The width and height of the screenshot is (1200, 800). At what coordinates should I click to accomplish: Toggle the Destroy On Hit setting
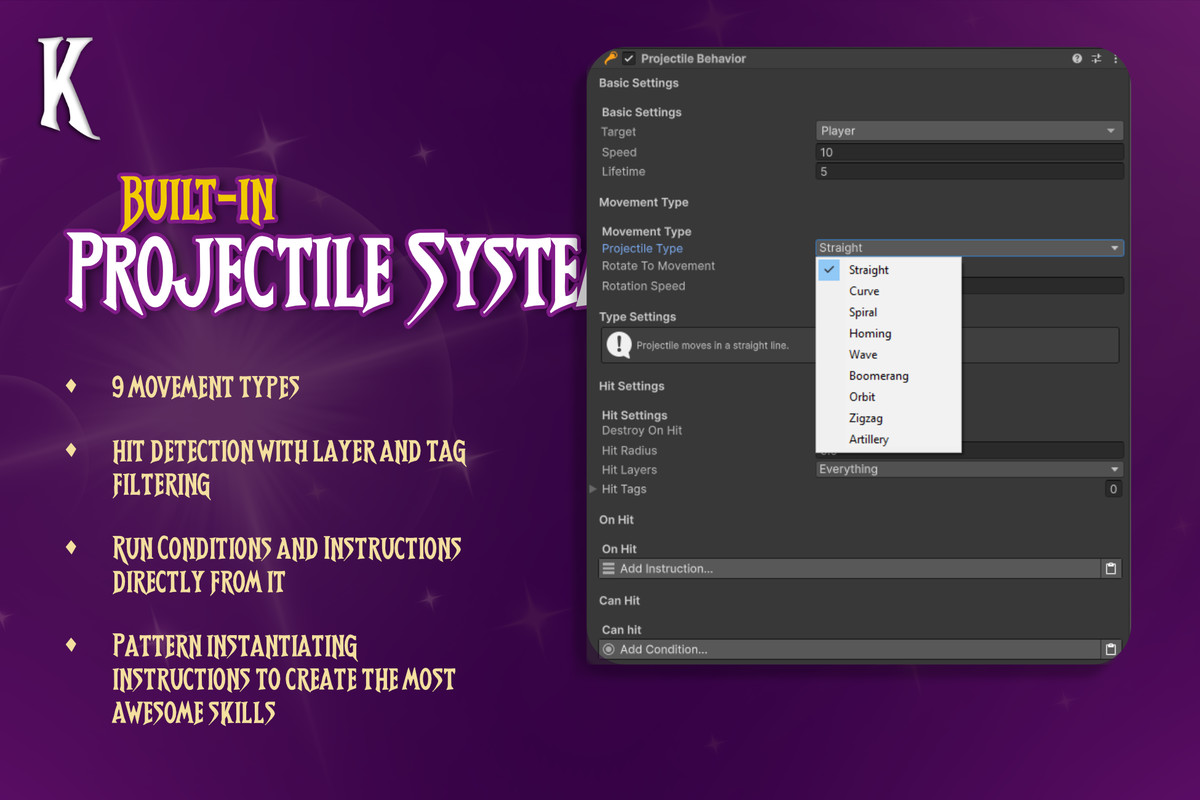click(x=818, y=430)
